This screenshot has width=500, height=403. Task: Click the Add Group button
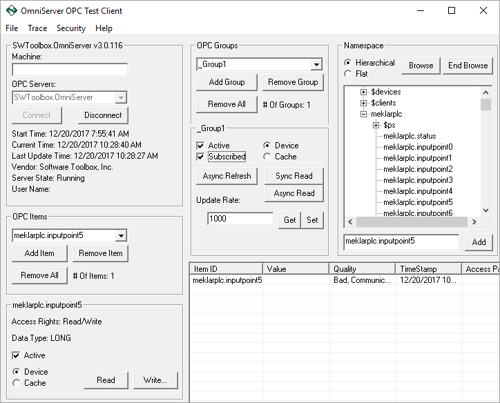227,82
